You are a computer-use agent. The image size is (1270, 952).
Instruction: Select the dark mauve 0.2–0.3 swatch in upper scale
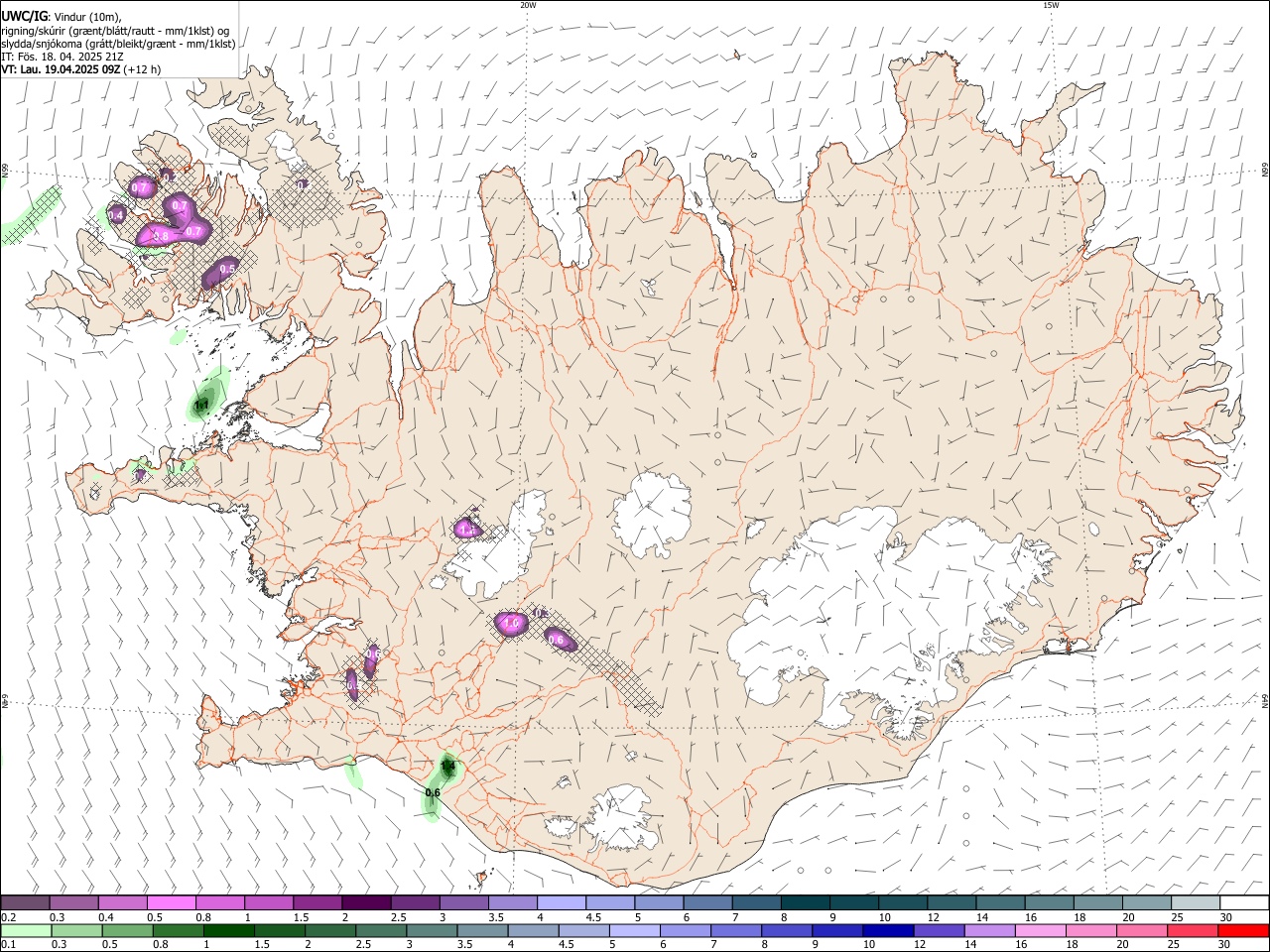[x=25, y=903]
